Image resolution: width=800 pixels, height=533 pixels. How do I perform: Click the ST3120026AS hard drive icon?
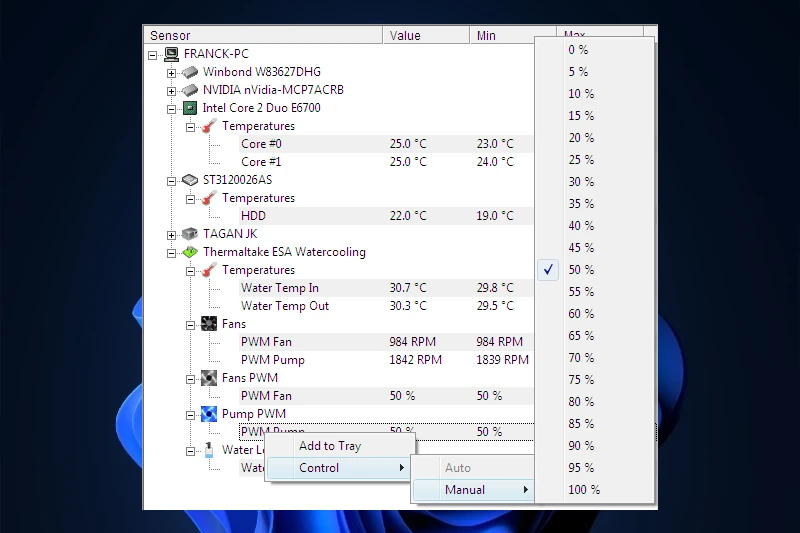[x=190, y=180]
